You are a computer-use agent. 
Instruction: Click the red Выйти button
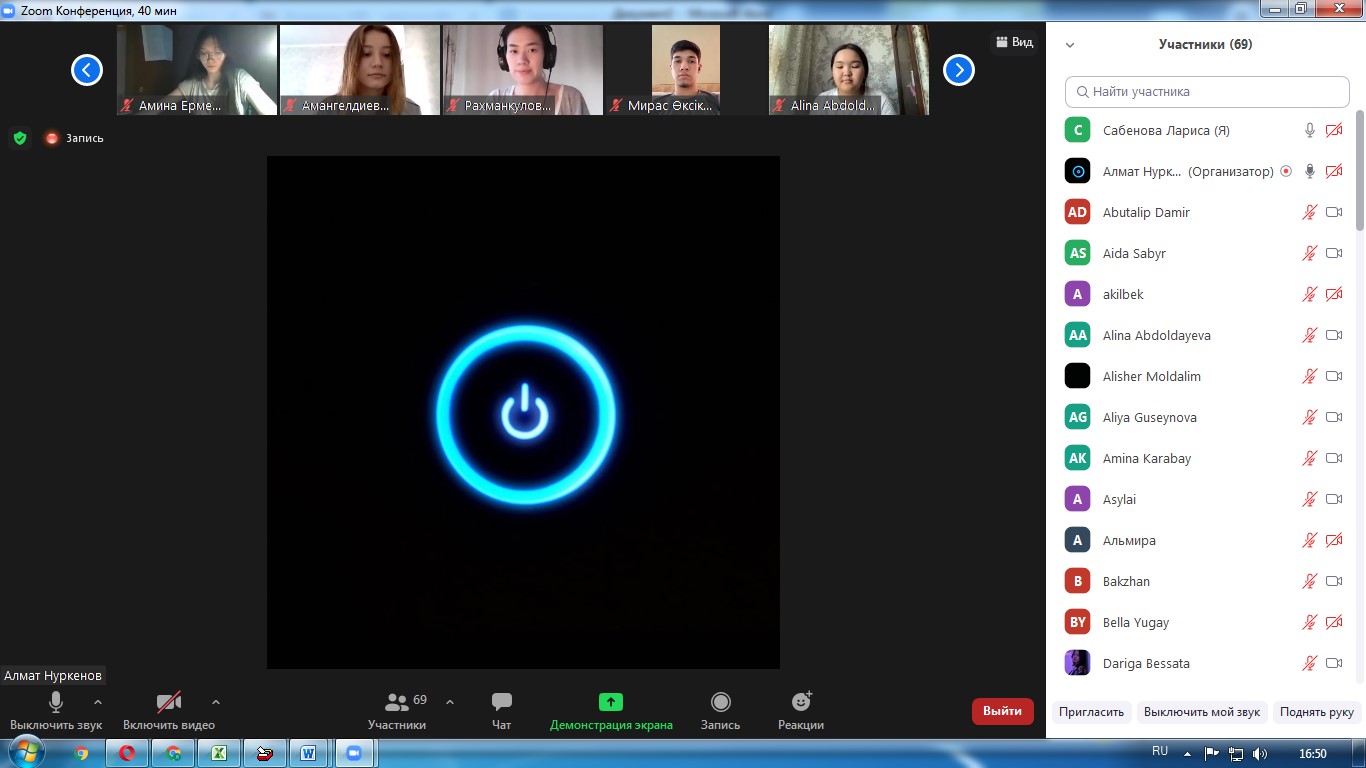click(1002, 711)
